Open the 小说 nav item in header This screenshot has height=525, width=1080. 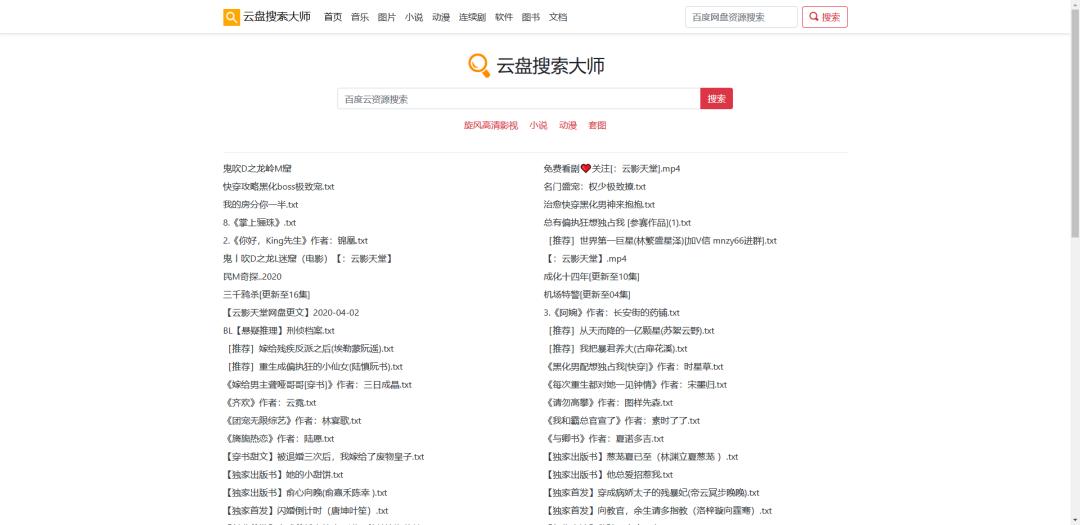(414, 17)
